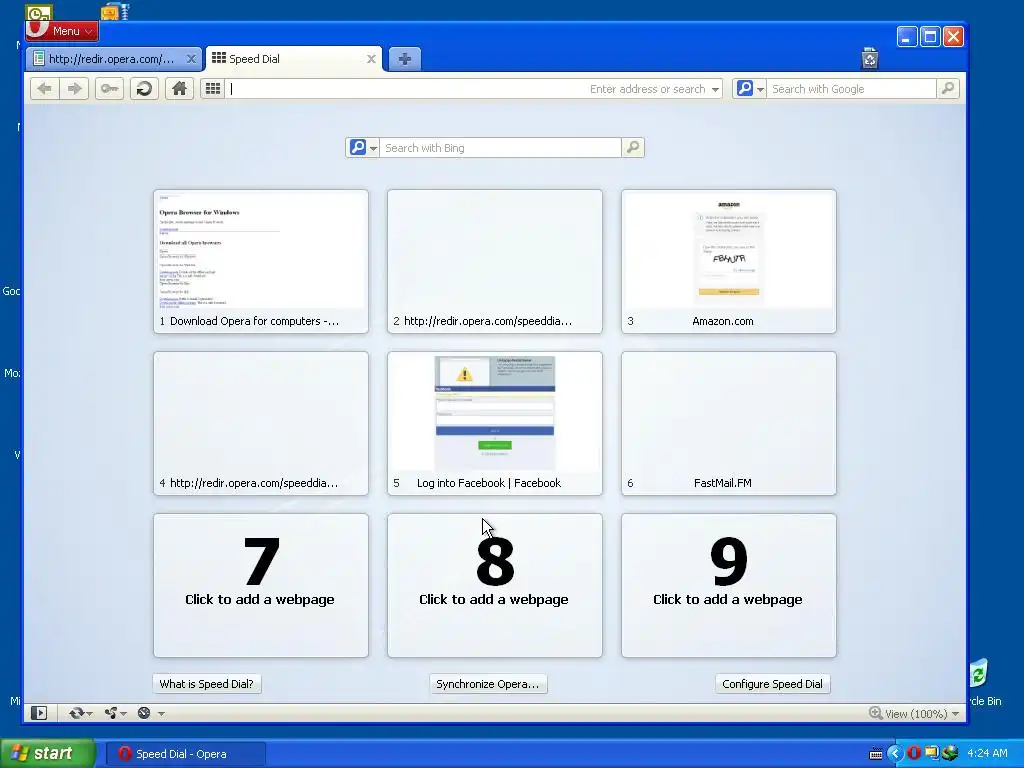Expand hidden tray icons arrow
This screenshot has width=1024, height=768.
tap(895, 754)
